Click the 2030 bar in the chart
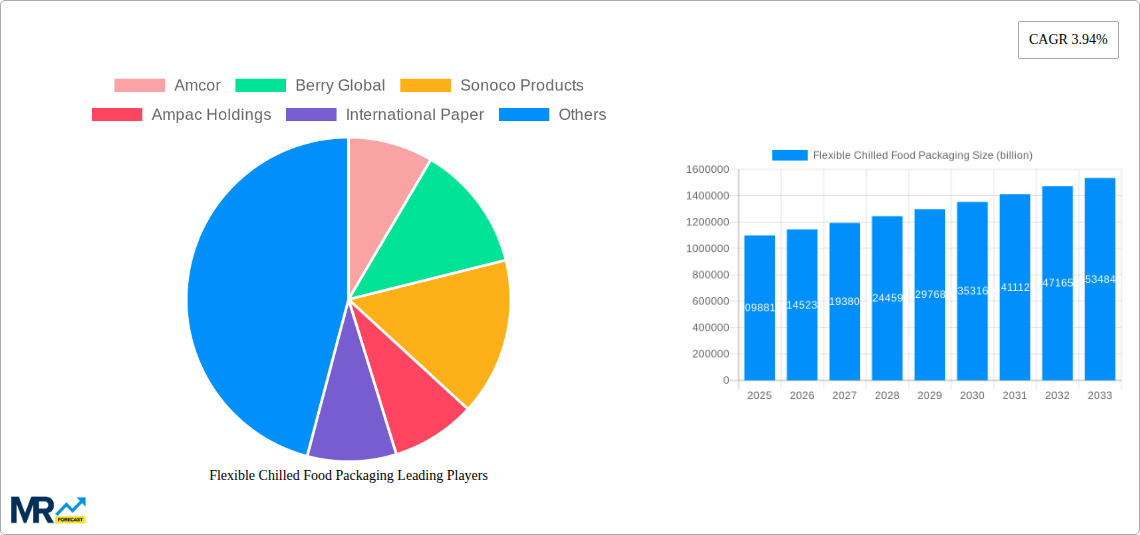The width and height of the screenshot is (1140, 535). point(972,291)
